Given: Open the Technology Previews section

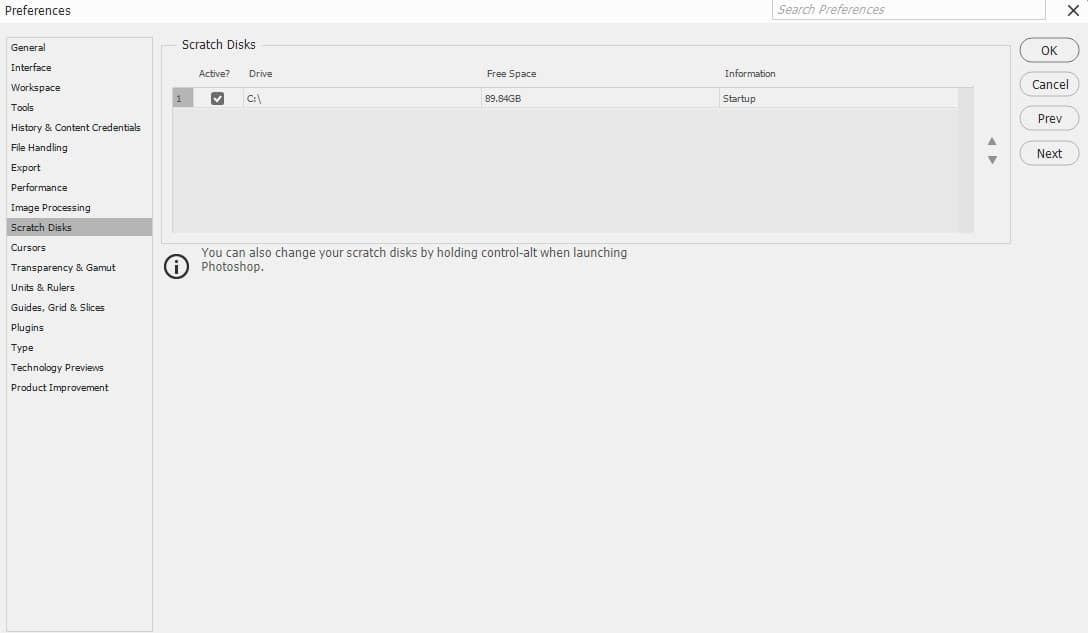Looking at the screenshot, I should pyautogui.click(x=57, y=367).
